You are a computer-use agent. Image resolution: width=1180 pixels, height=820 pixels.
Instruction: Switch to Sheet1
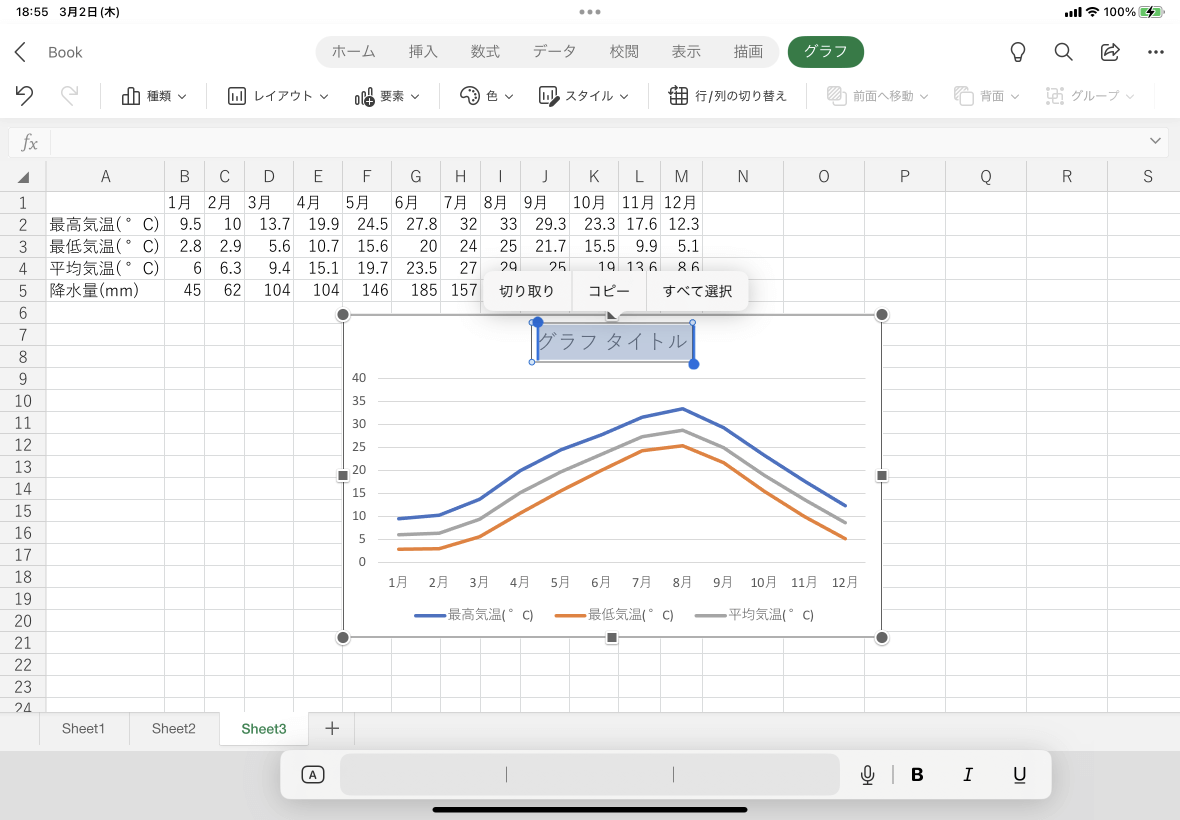click(84, 728)
